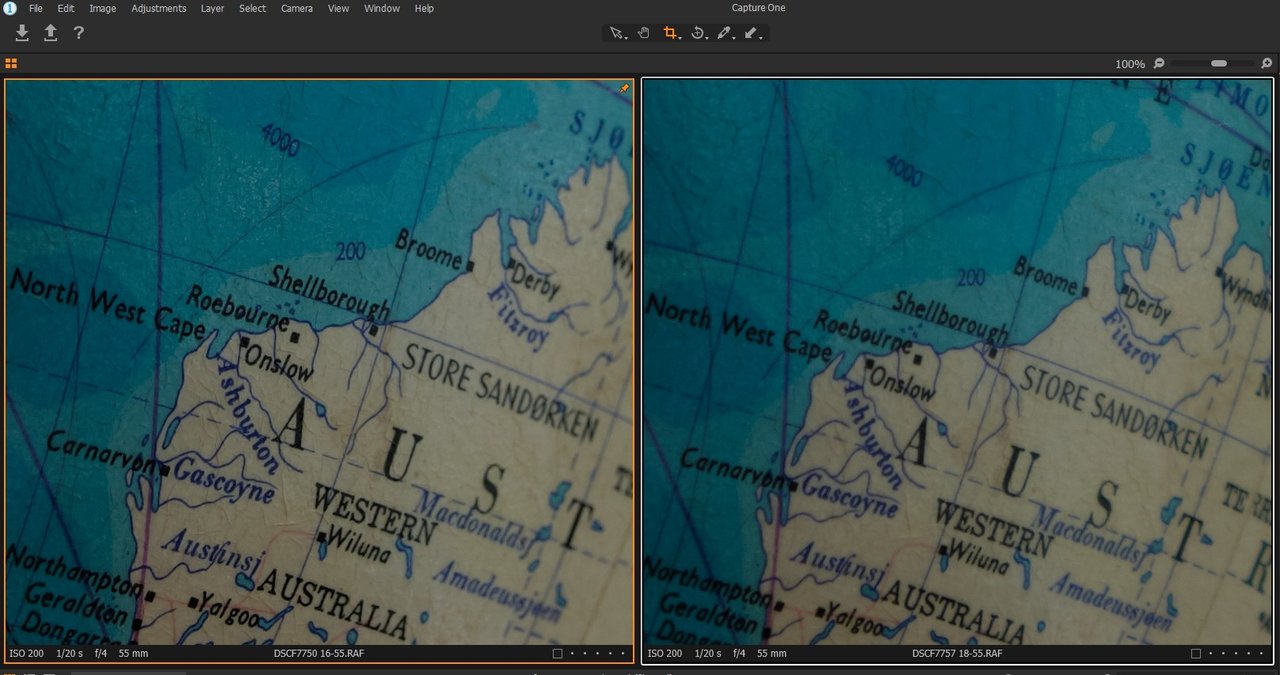
Task: Select the Crop tool
Action: 671,33
